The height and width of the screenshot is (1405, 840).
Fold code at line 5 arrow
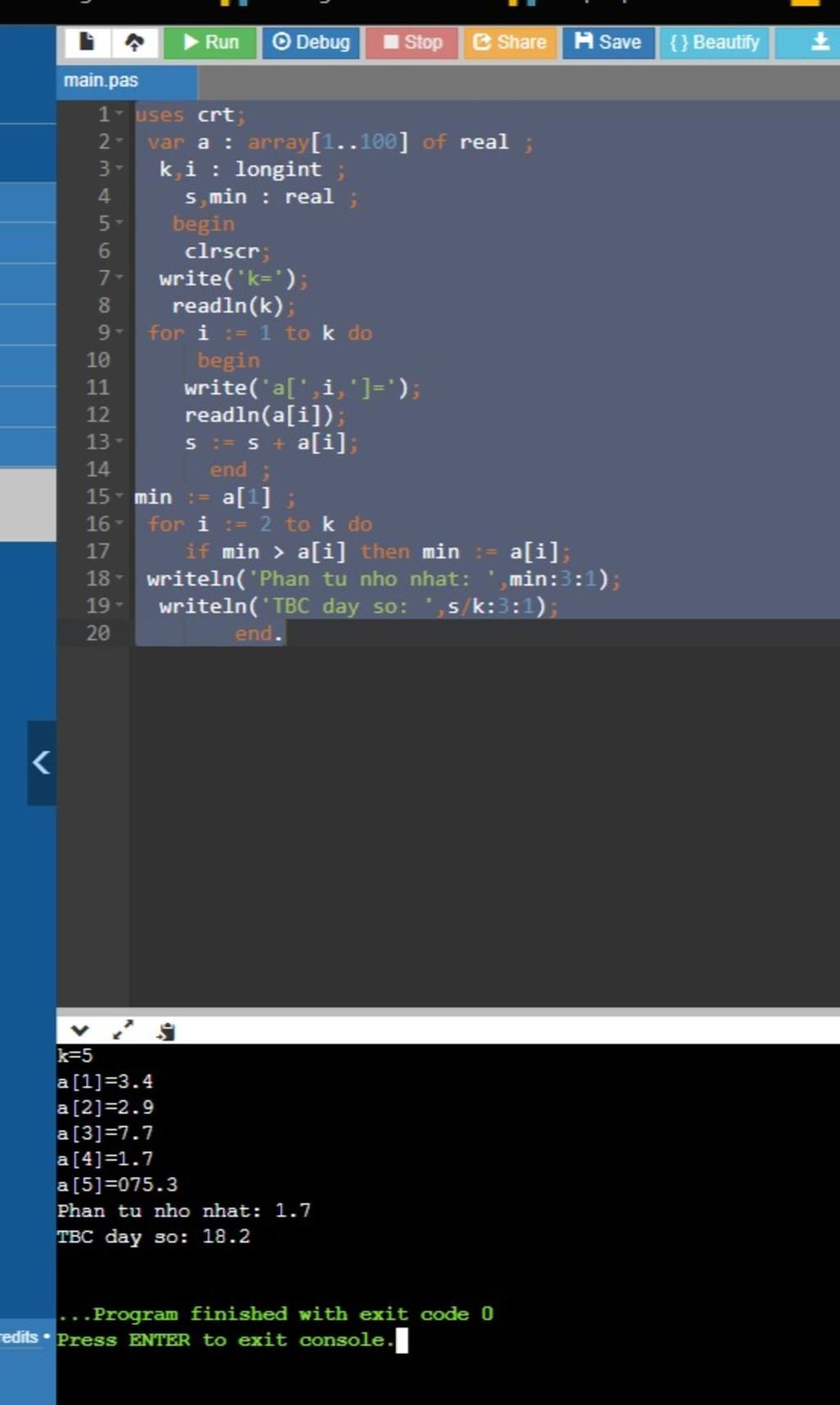pos(120,222)
